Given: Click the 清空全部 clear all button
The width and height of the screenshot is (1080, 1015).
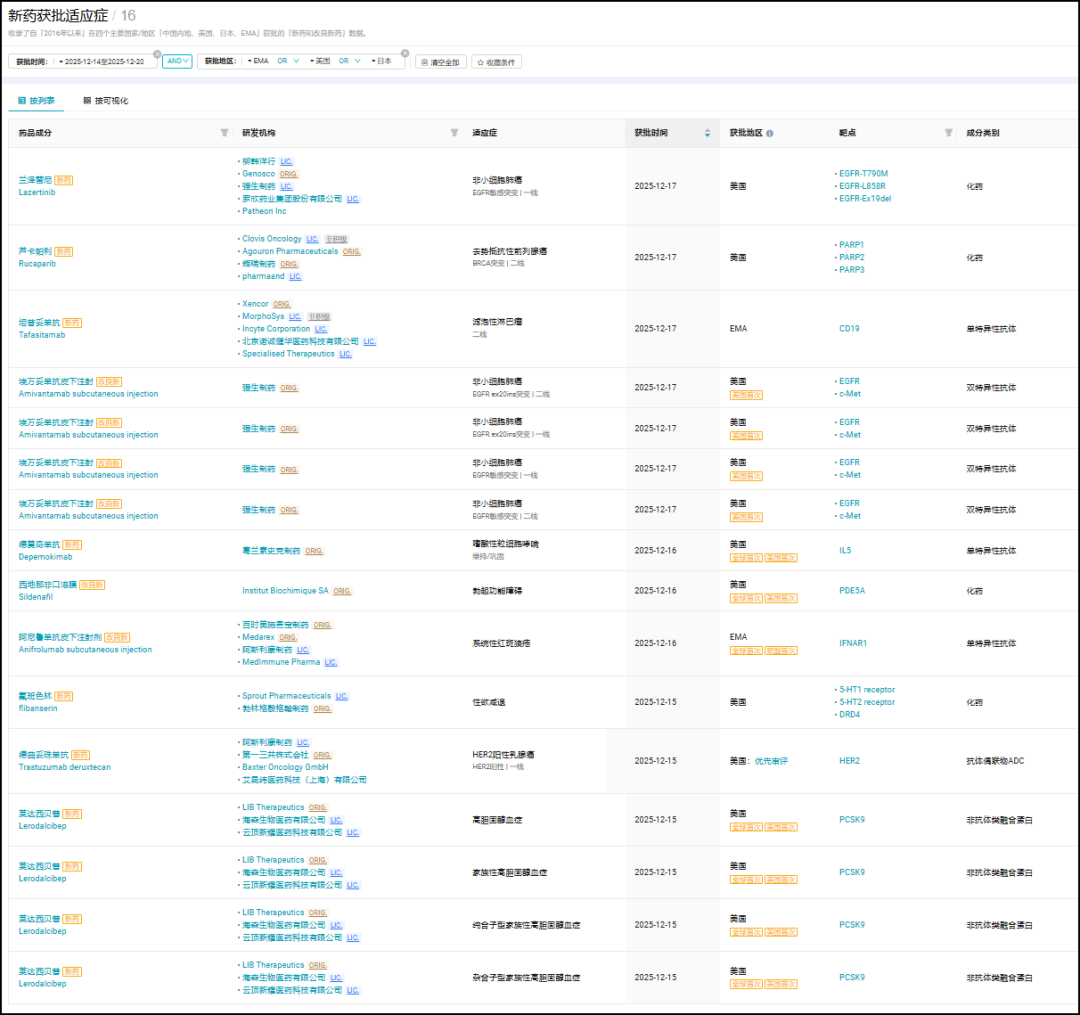Looking at the screenshot, I should pyautogui.click(x=441, y=62).
